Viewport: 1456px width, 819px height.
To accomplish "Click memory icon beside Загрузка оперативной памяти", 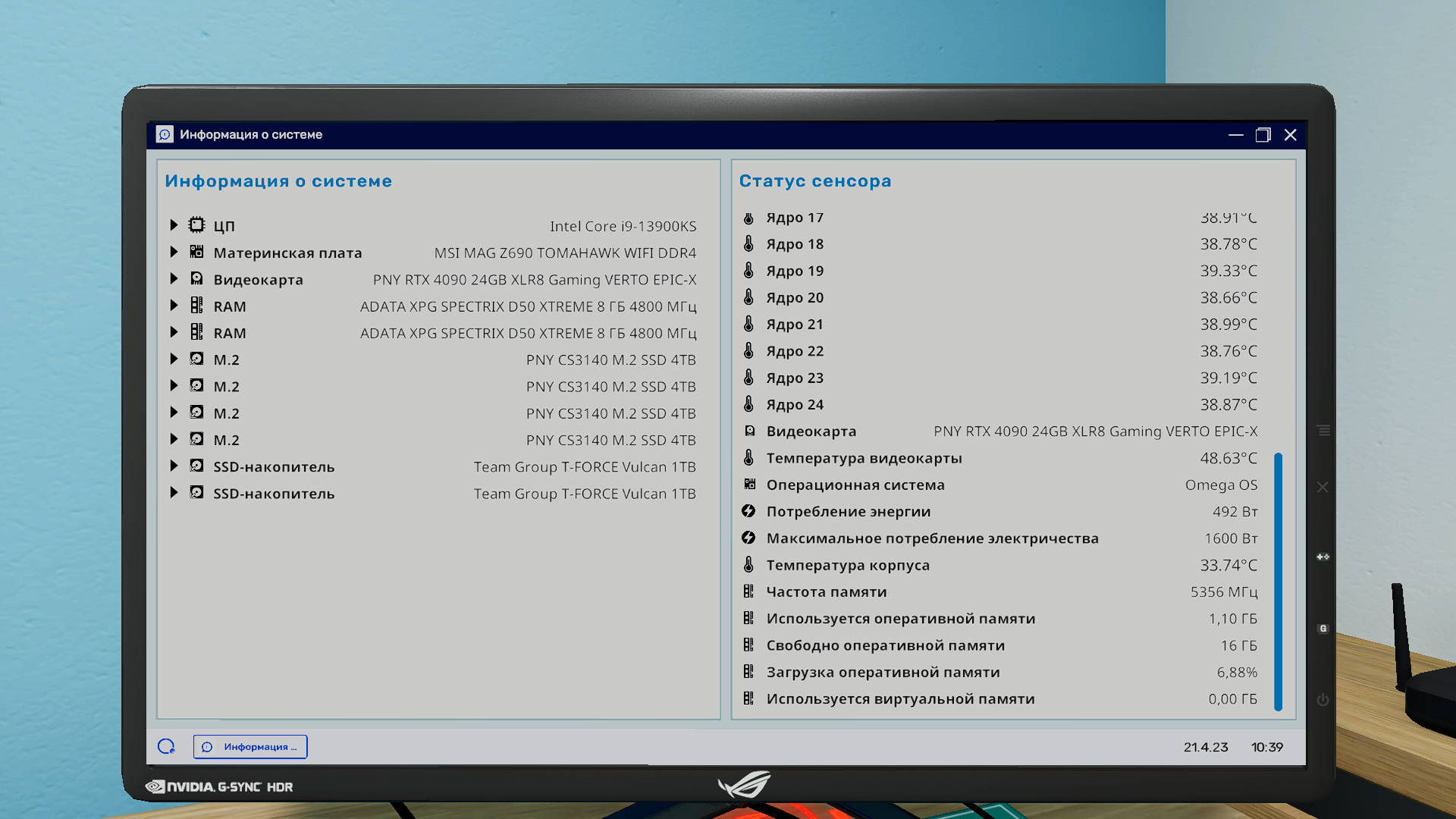I will click(748, 671).
